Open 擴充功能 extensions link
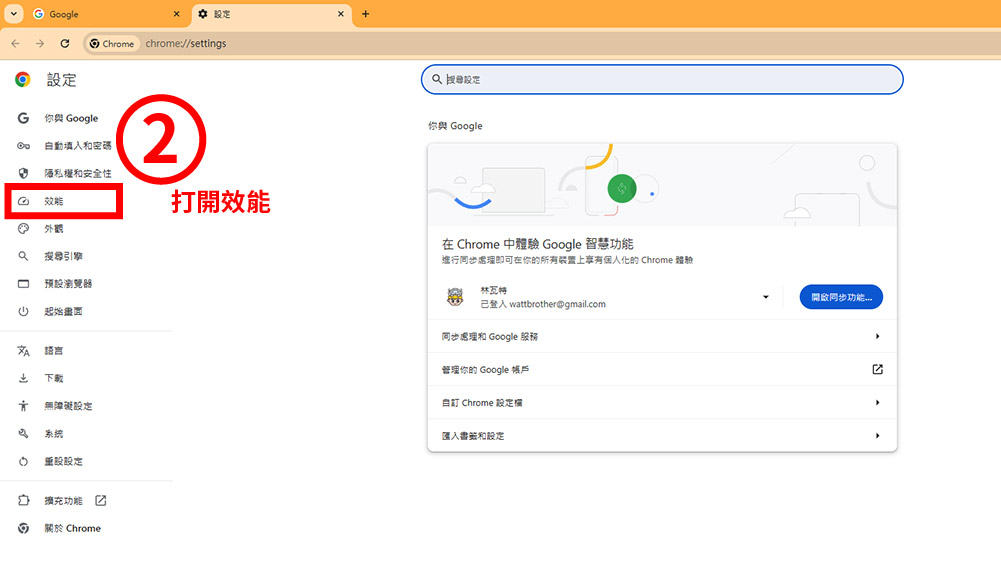1001x563 pixels. [x=63, y=500]
